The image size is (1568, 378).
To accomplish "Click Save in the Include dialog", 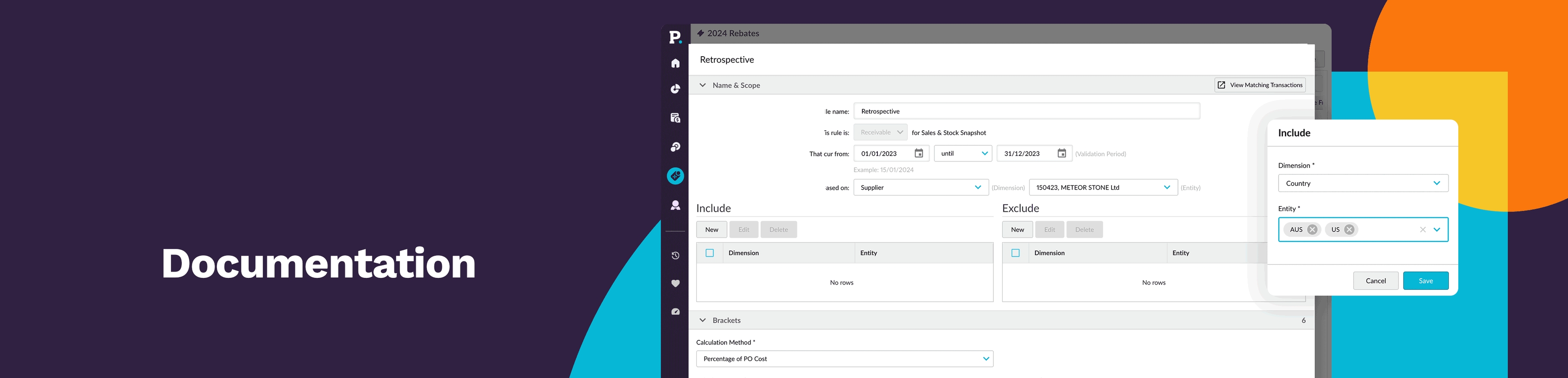I will [1426, 281].
